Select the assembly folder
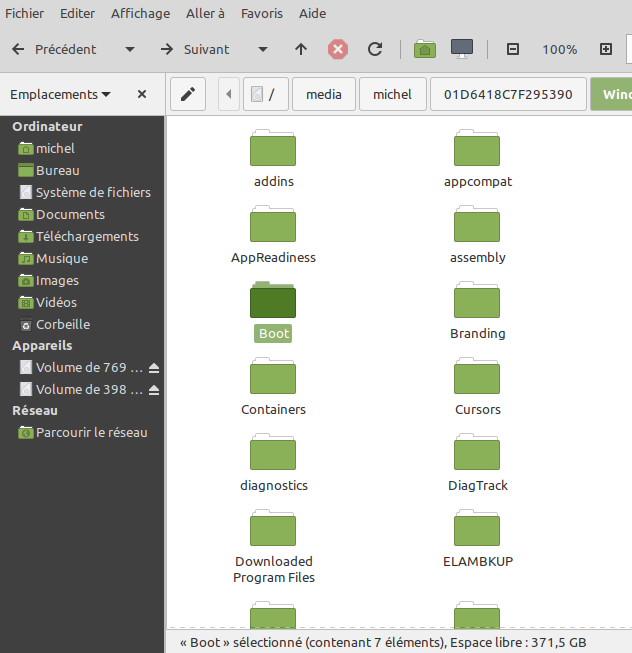Screen dimensions: 632x653 (477, 234)
